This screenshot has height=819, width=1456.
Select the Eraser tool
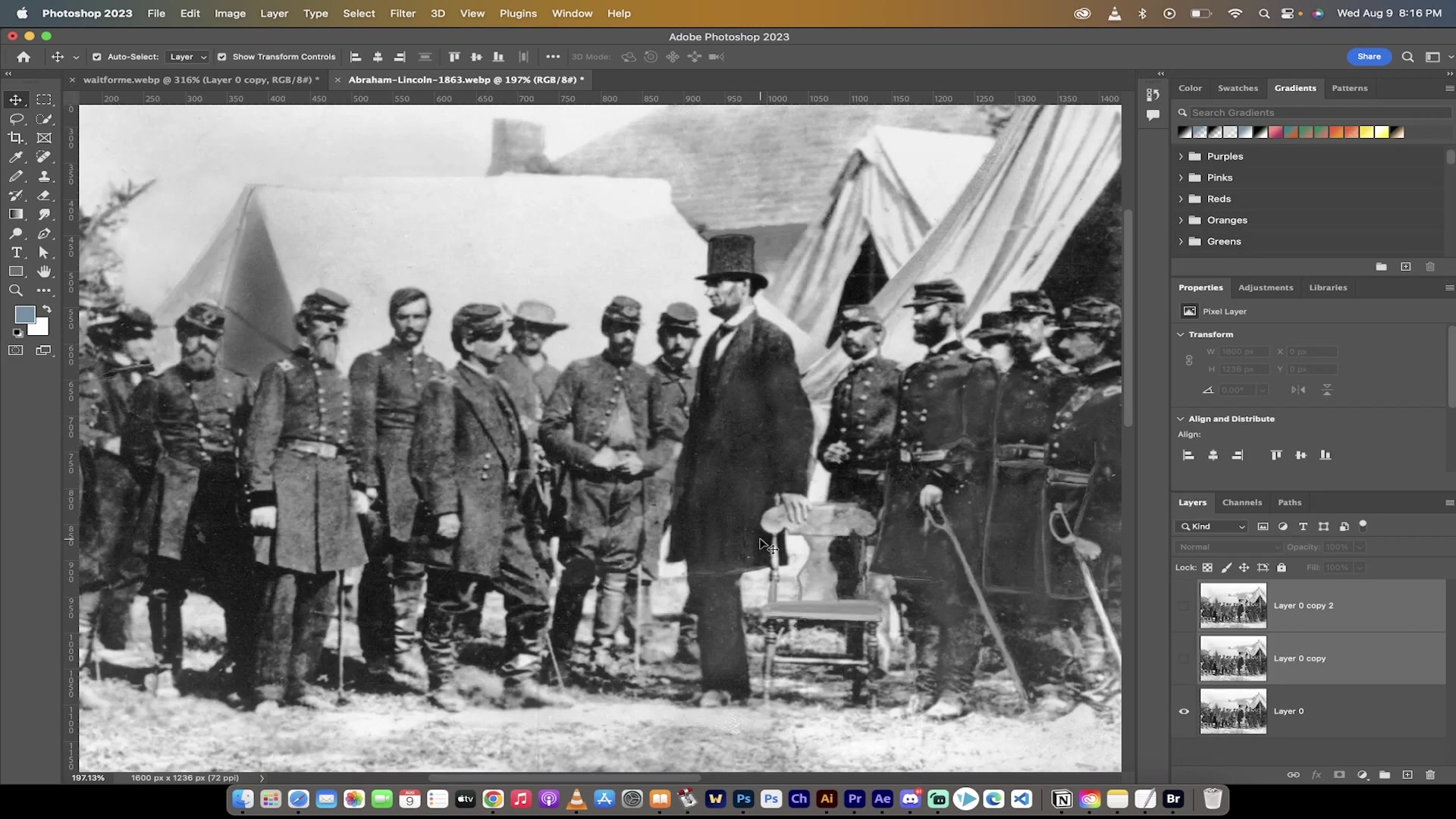44,195
